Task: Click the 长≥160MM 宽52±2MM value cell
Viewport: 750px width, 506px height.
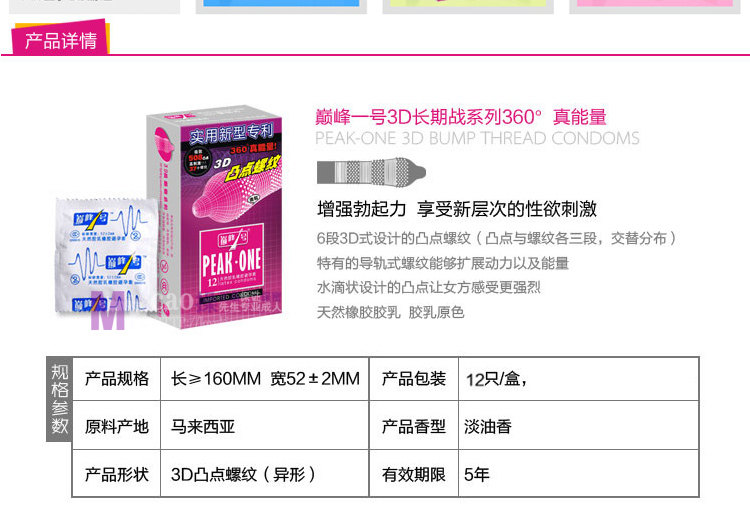Action: (265, 379)
